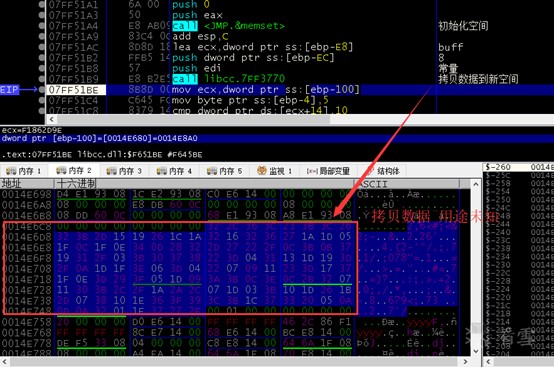Select the call <JMP.&memset> instruction
Viewport: 554px width, 367px height.
pyautogui.click(x=228, y=26)
